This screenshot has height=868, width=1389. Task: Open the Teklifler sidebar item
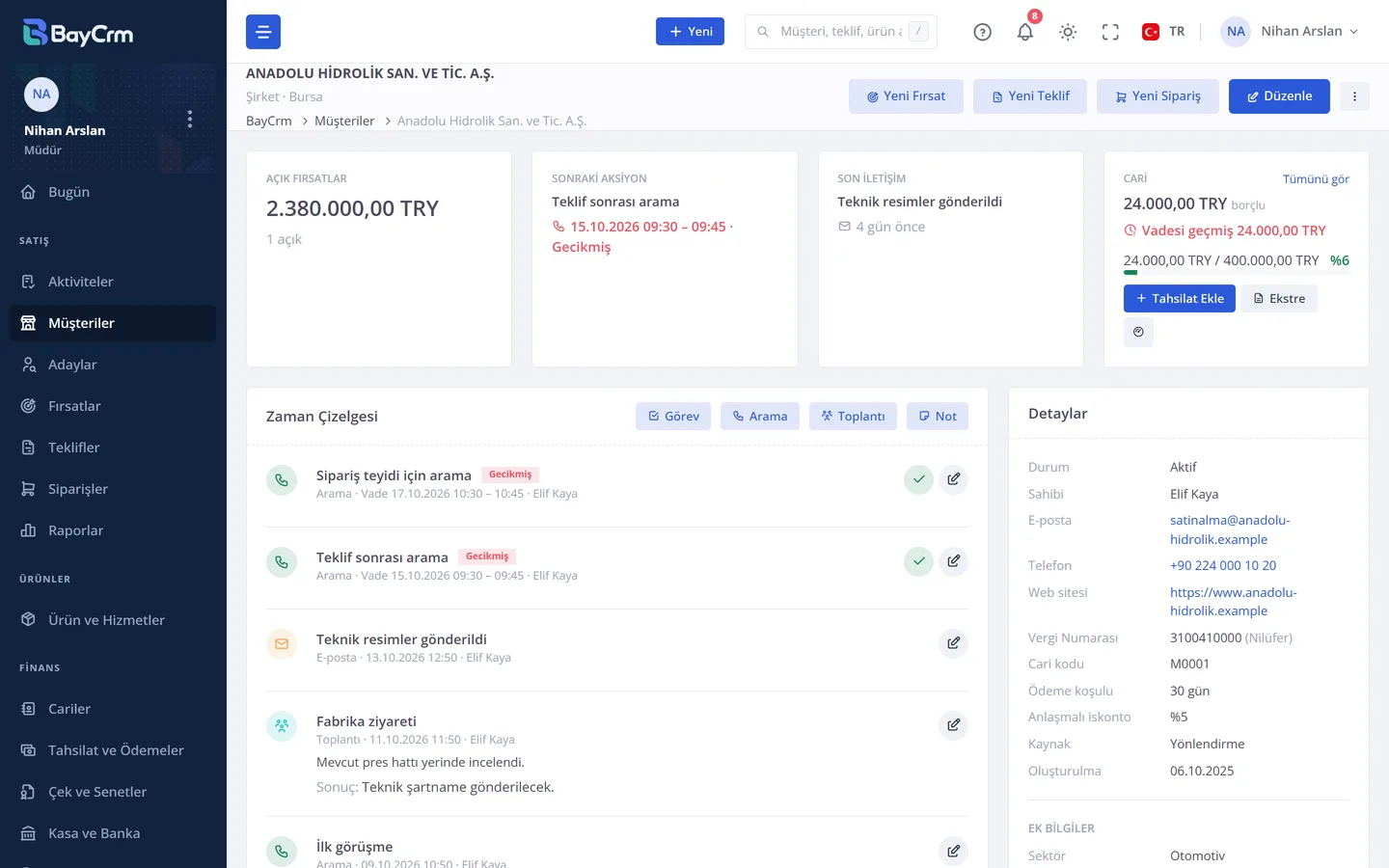(x=113, y=448)
